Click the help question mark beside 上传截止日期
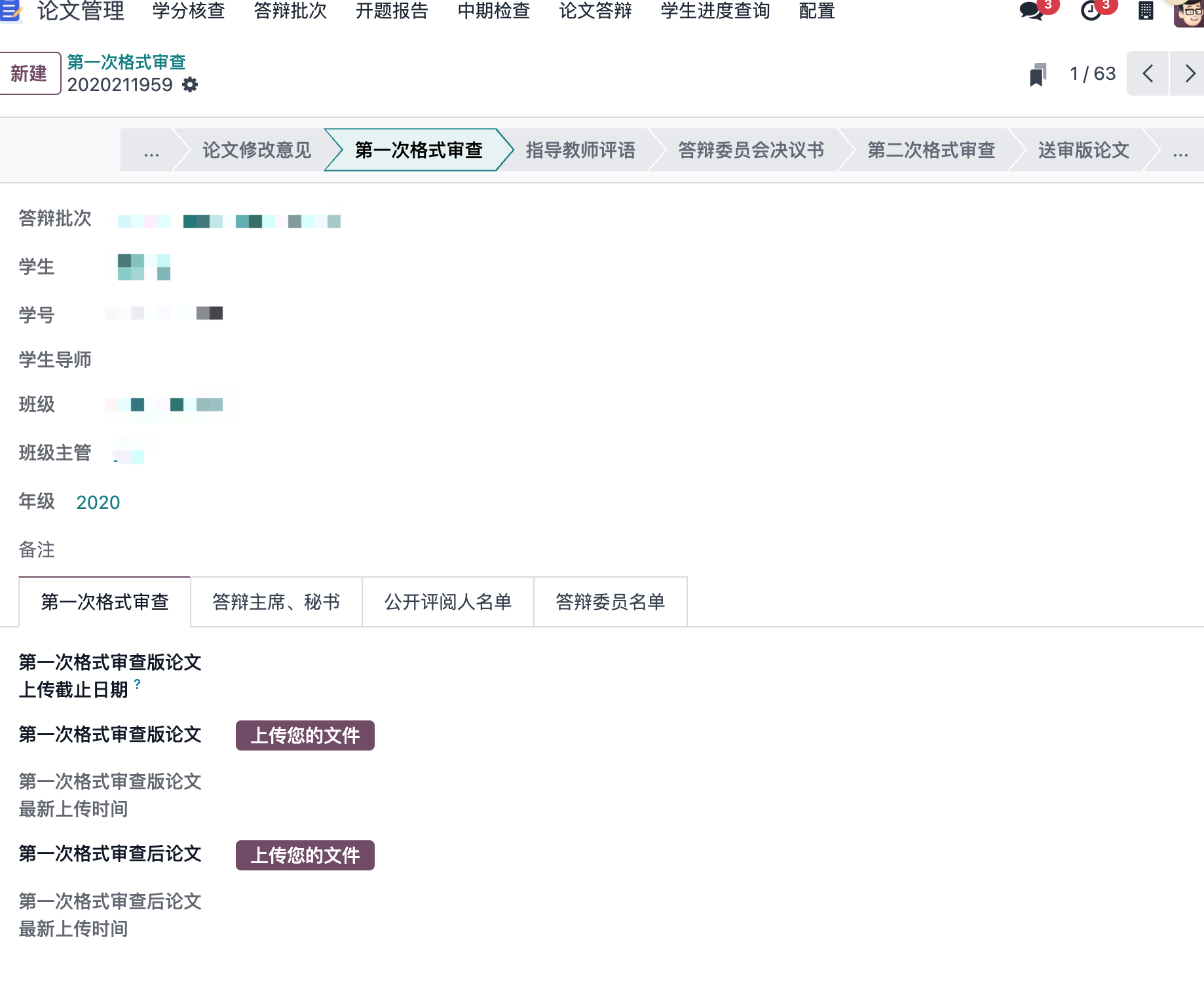This screenshot has width=1204, height=985. 137,684
